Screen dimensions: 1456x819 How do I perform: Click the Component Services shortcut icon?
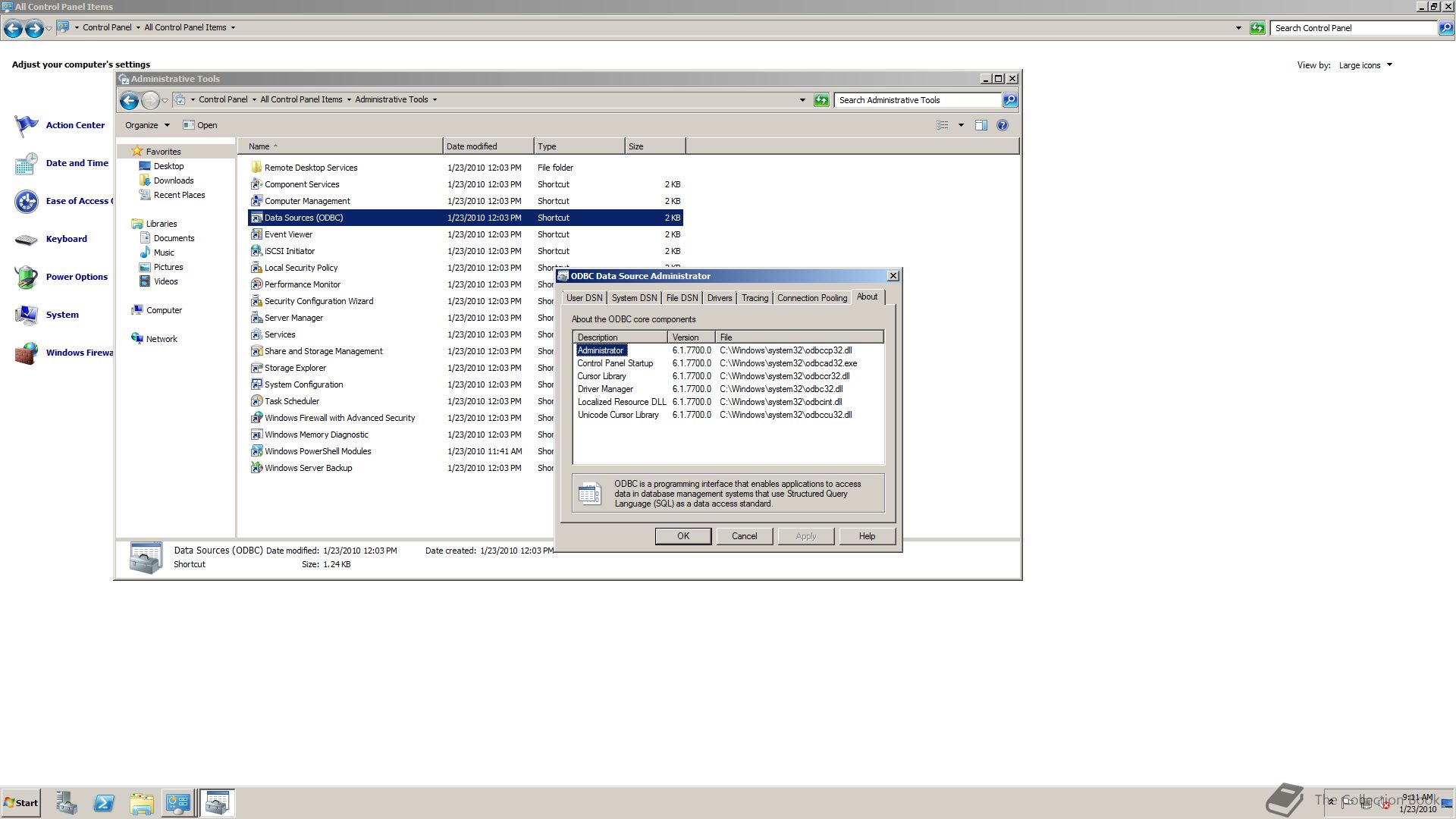256,184
